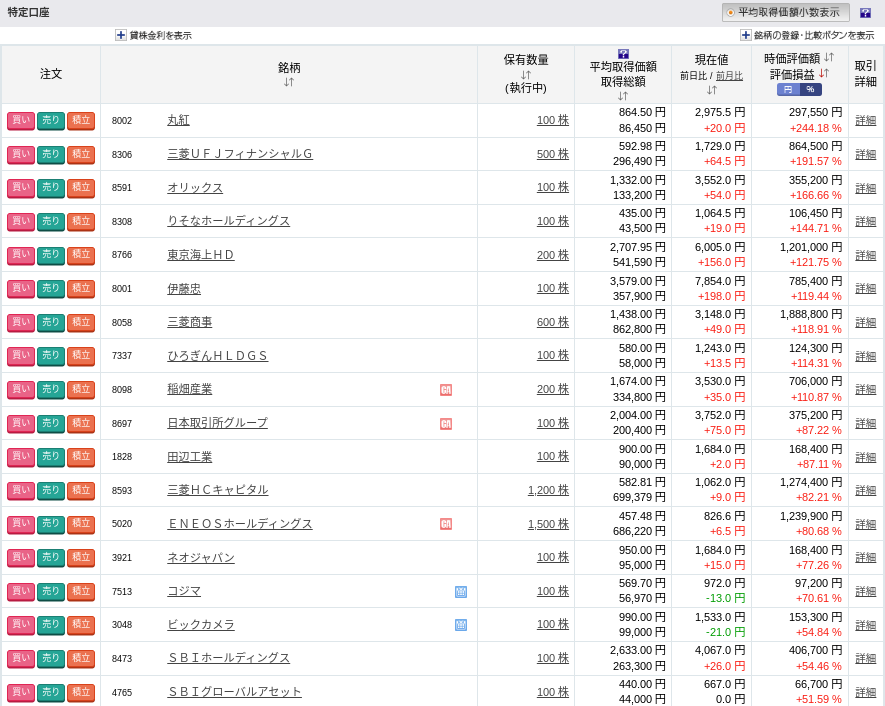Open help icon beside decimal display toggle
The image size is (885, 706).
pyautogui.click(x=865, y=12)
